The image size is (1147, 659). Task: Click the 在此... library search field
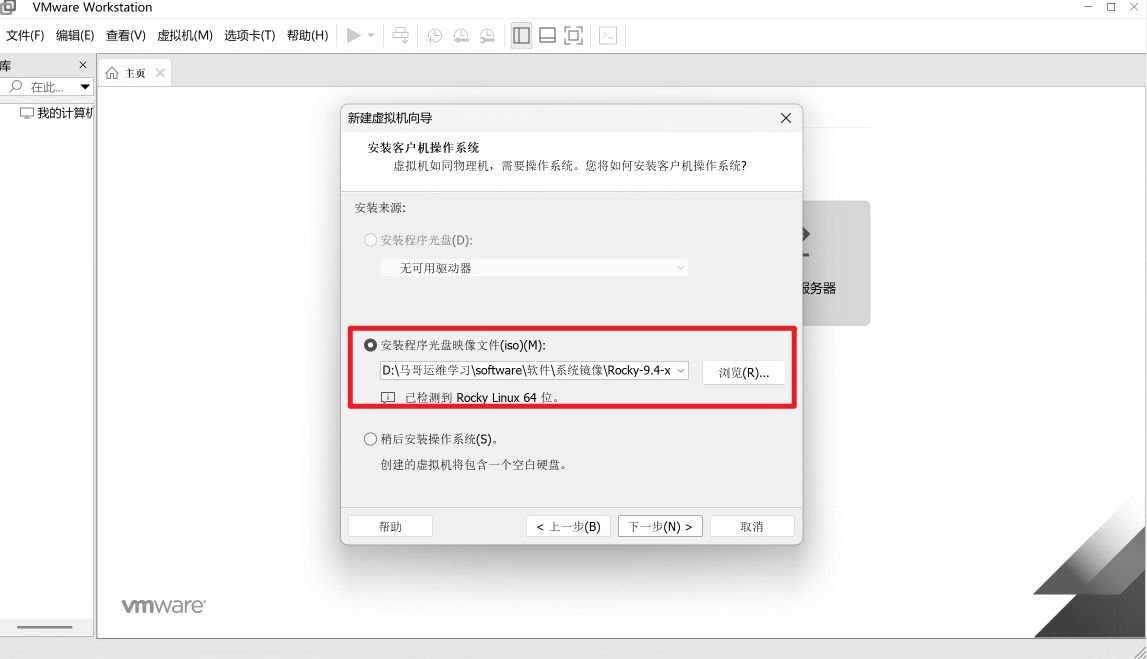point(48,87)
